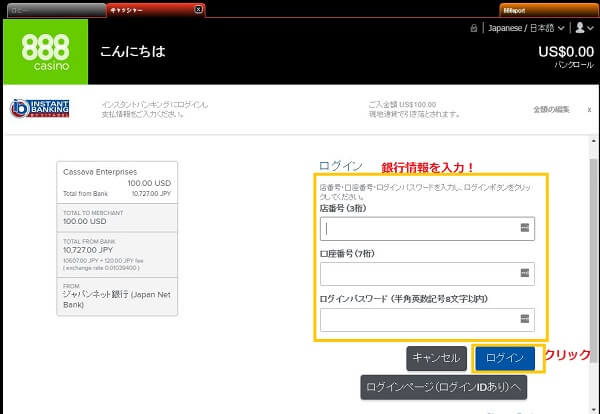Viewport: 600px width, 414px height.
Task: Close the キャッシャー tab with its X icon
Action: tap(197, 9)
